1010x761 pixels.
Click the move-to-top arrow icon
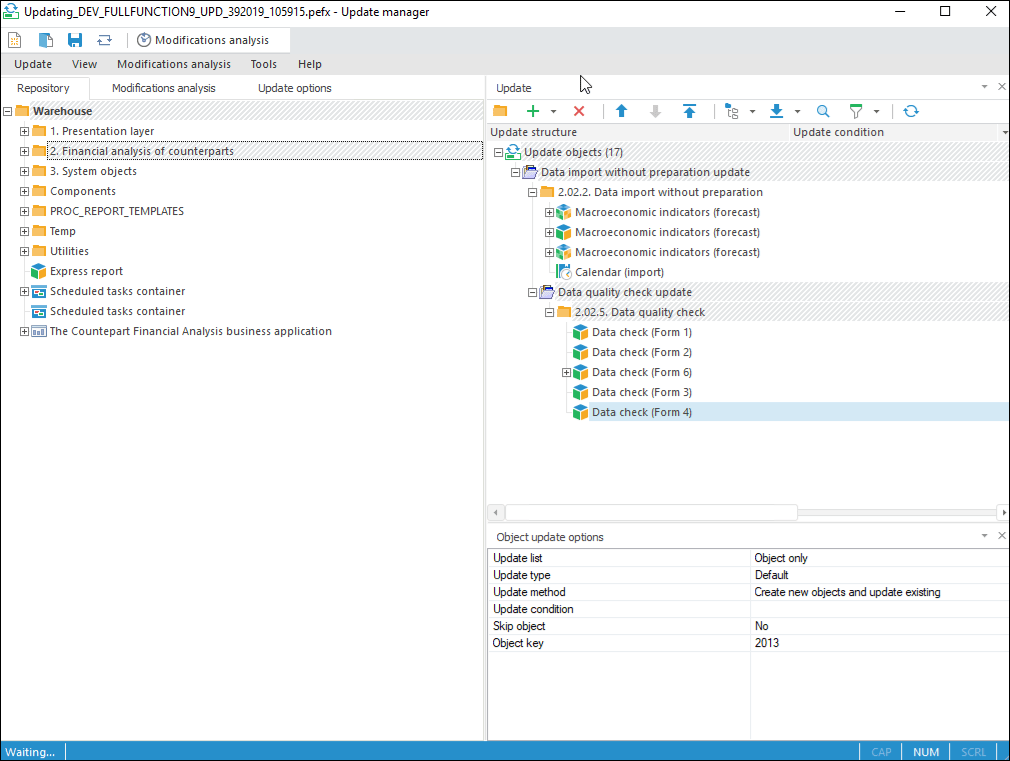(689, 111)
